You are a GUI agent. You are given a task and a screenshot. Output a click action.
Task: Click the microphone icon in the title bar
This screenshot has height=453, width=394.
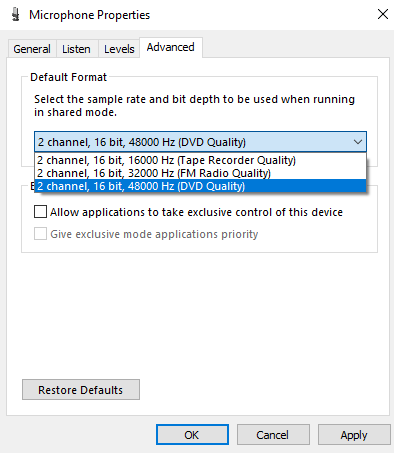click(x=15, y=15)
